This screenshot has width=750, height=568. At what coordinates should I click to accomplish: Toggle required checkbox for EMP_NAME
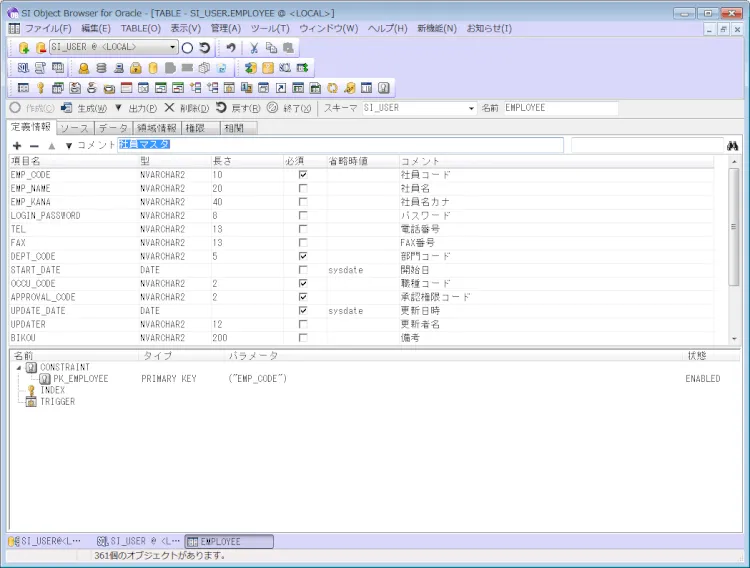click(x=303, y=189)
